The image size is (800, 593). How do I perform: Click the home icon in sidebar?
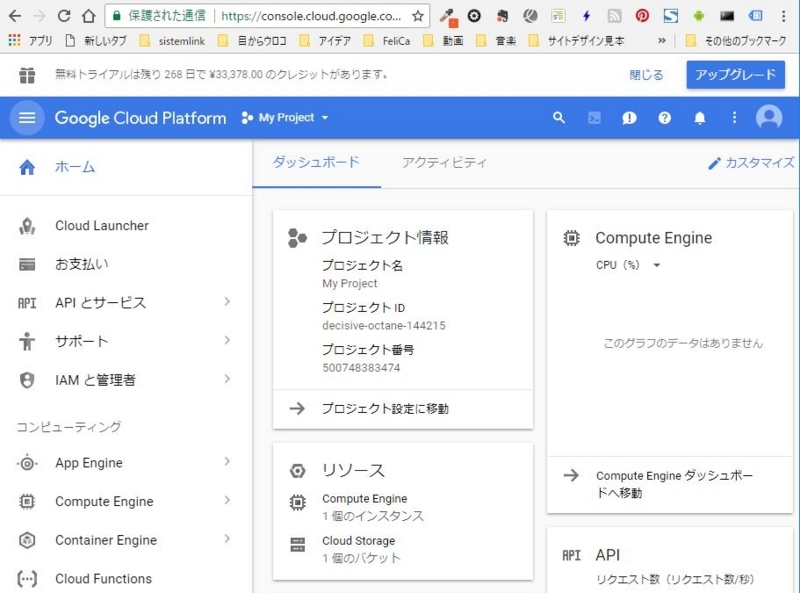(27, 167)
